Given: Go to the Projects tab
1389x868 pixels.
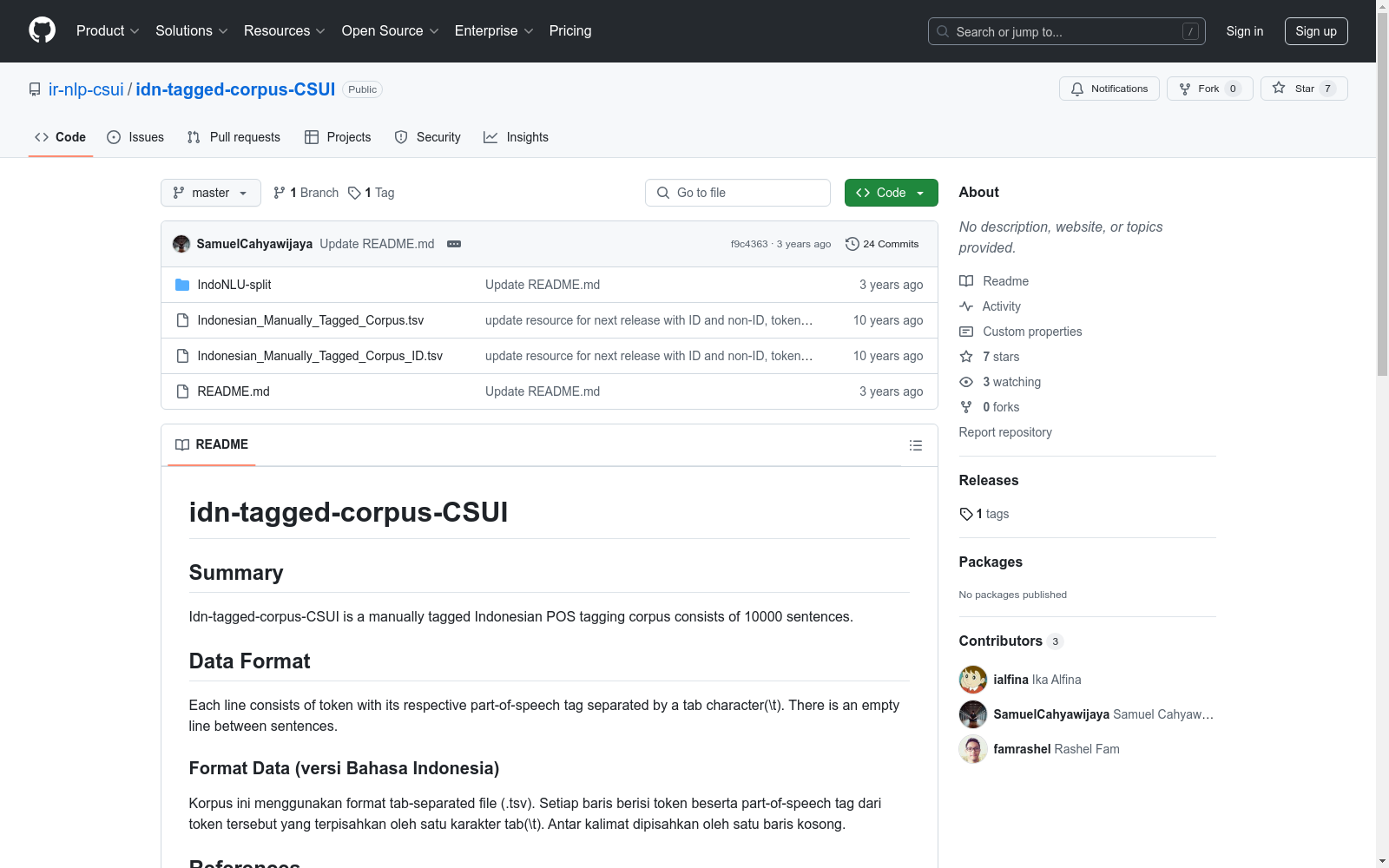Looking at the screenshot, I should [x=338, y=137].
